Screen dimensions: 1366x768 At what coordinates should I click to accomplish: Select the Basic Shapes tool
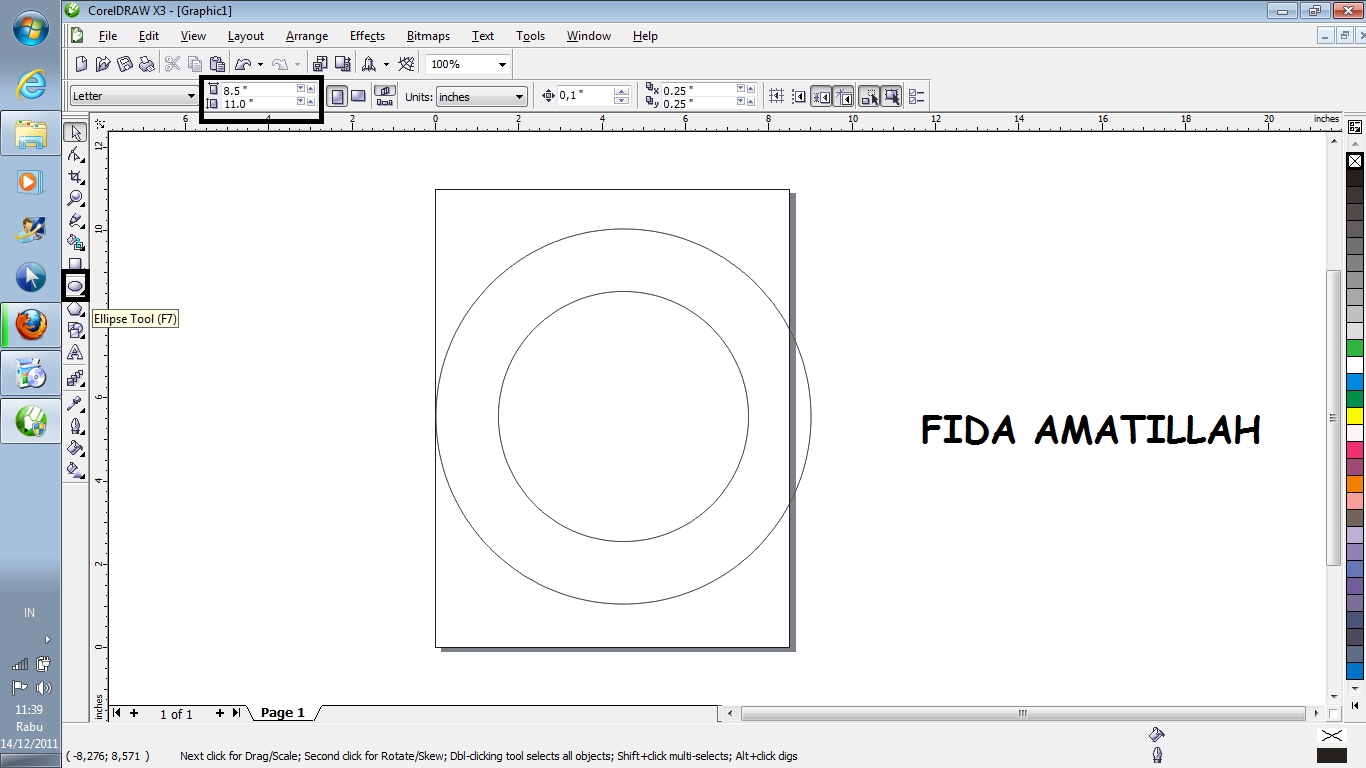click(x=75, y=331)
